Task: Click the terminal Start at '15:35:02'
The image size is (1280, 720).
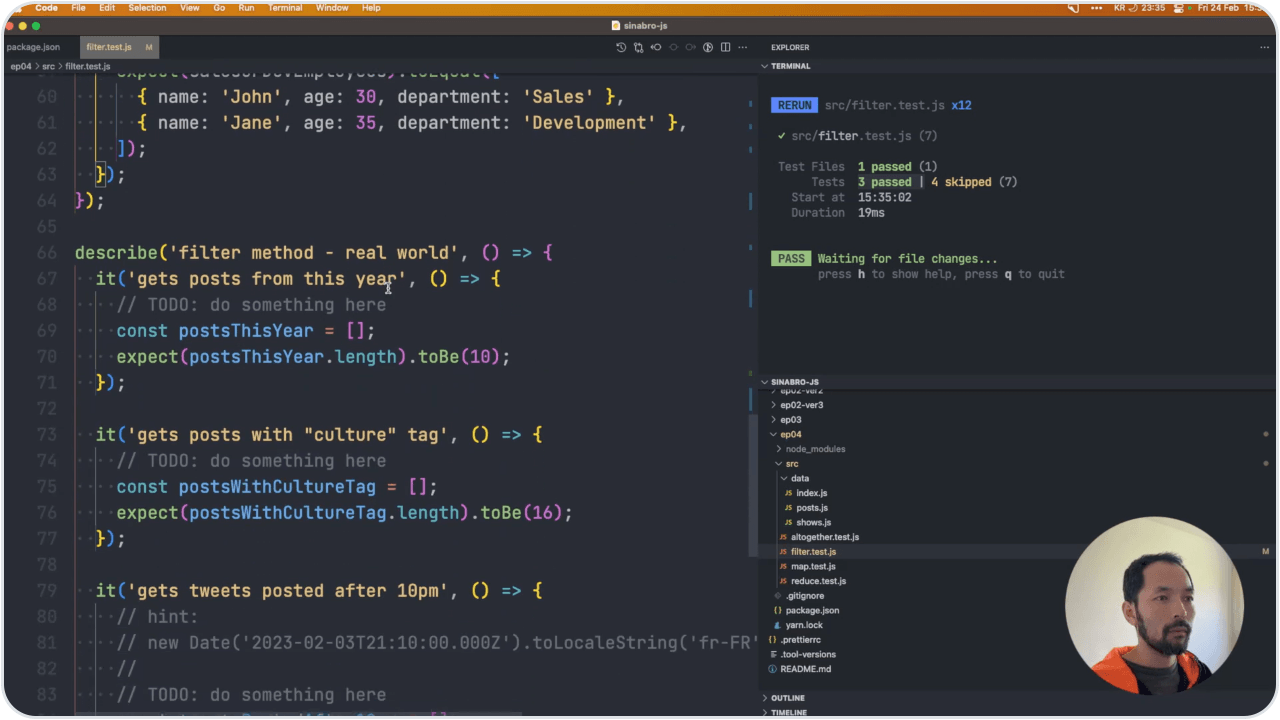Action: (x=884, y=198)
